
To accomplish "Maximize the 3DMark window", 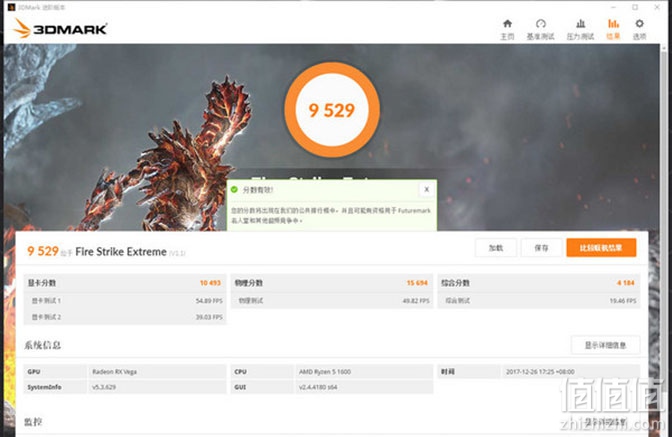I will (x=635, y=7).
